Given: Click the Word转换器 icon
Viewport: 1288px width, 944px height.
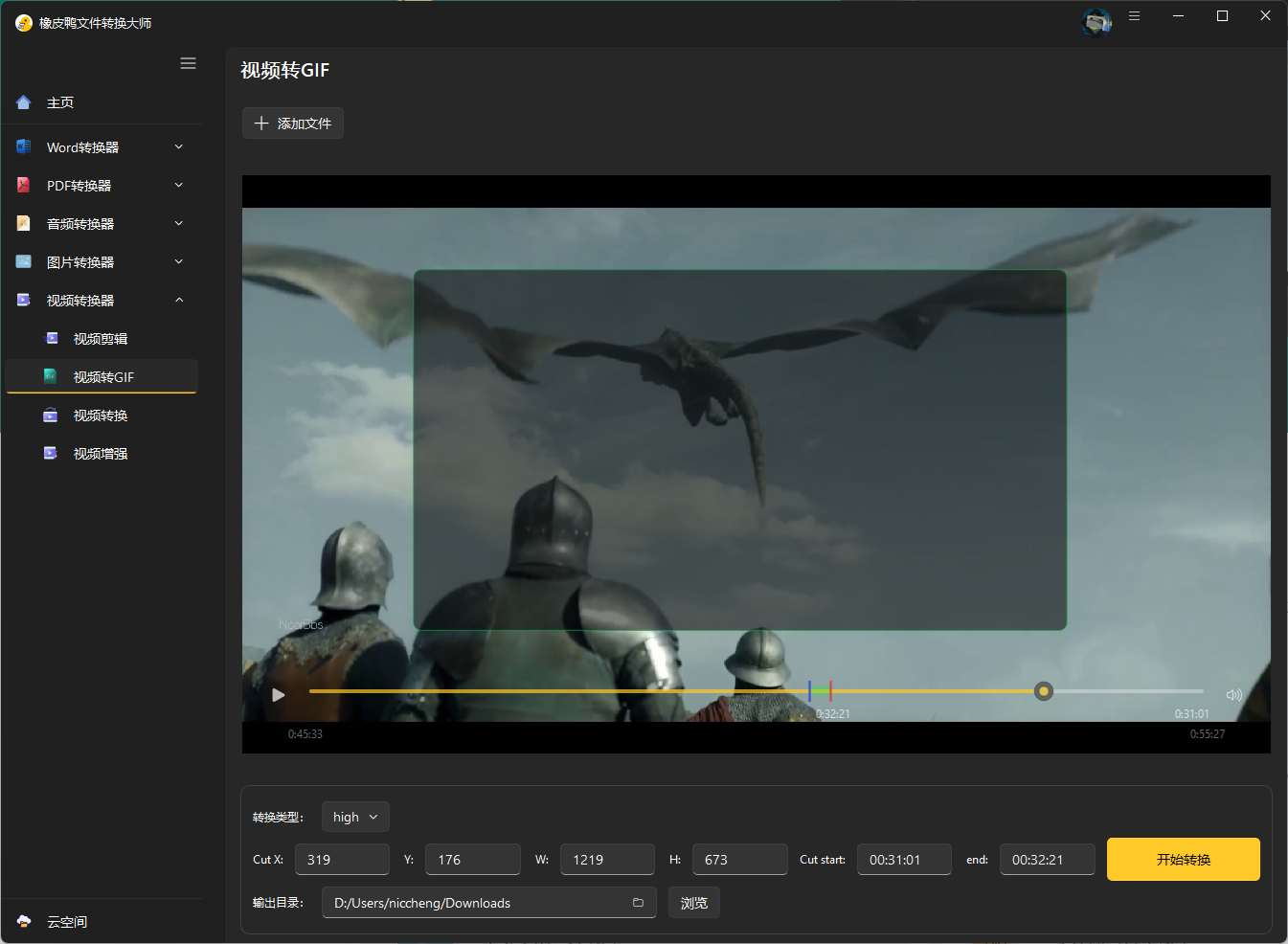Looking at the screenshot, I should 24,146.
